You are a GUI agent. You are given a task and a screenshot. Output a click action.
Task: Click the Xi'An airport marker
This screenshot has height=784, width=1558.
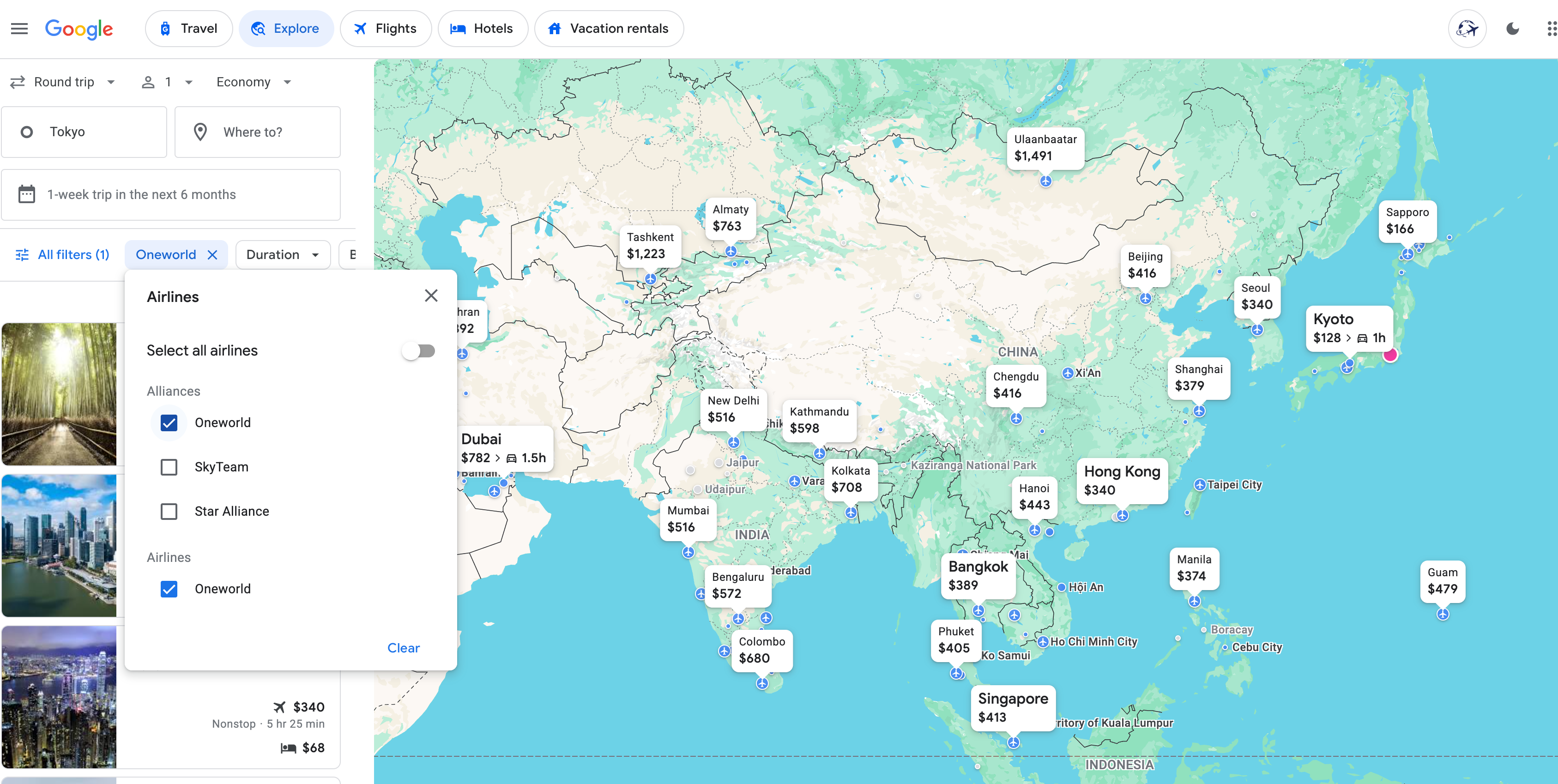click(1068, 373)
